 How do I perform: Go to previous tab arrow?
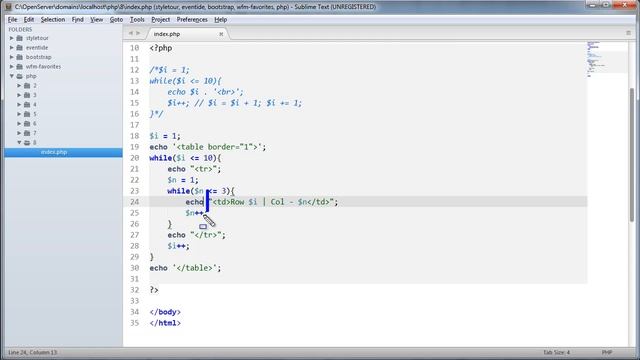point(131,33)
